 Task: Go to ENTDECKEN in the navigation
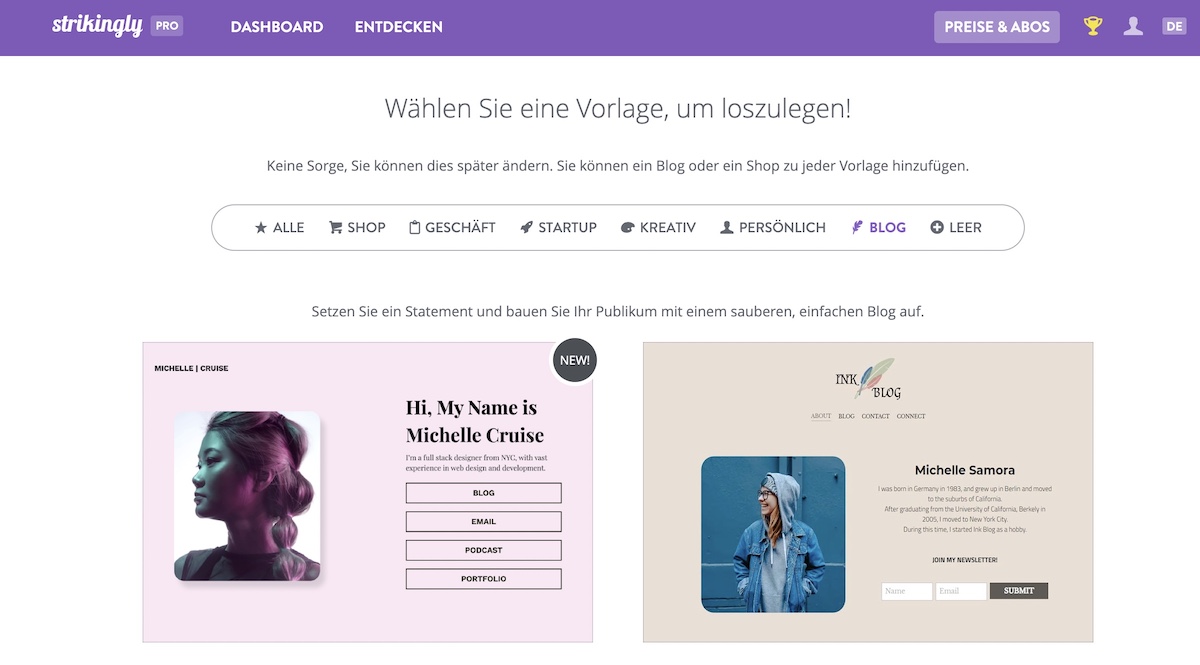pyautogui.click(x=398, y=27)
